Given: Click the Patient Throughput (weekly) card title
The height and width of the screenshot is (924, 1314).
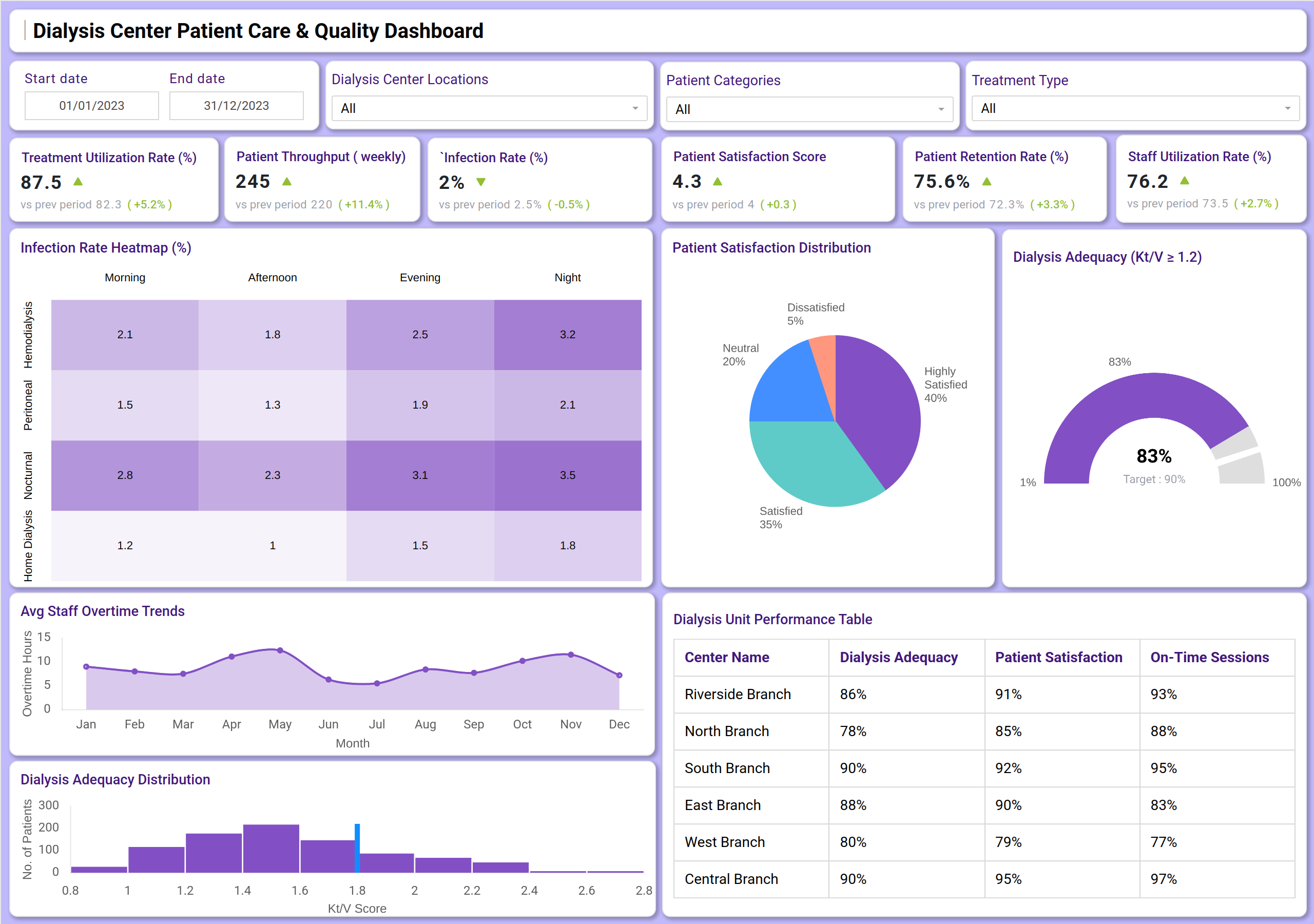Looking at the screenshot, I should 321,157.
